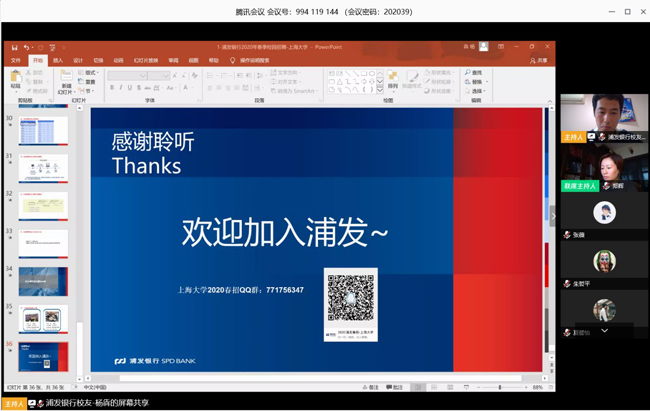Image resolution: width=650 pixels, height=411 pixels.
Task: Switch to the 设计 (Design) ribbon tab
Action: point(78,60)
